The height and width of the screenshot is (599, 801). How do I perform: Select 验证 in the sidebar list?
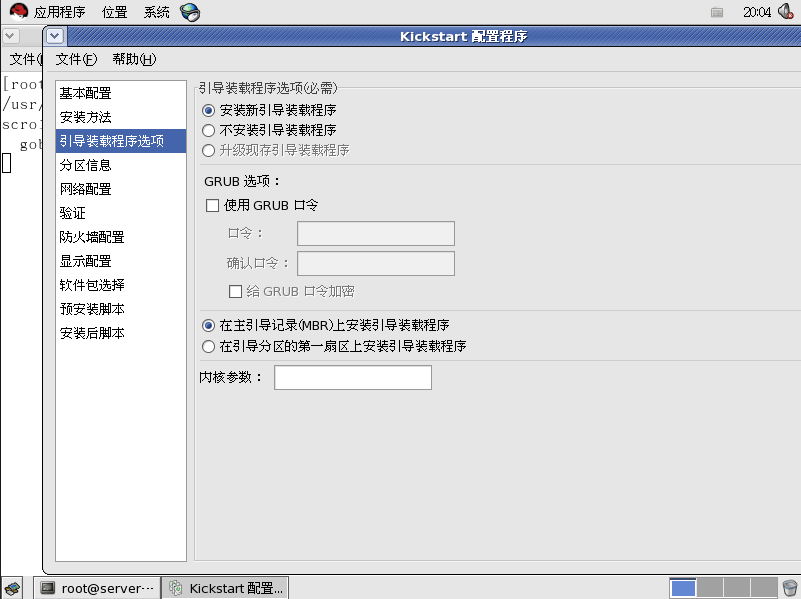(x=121, y=213)
